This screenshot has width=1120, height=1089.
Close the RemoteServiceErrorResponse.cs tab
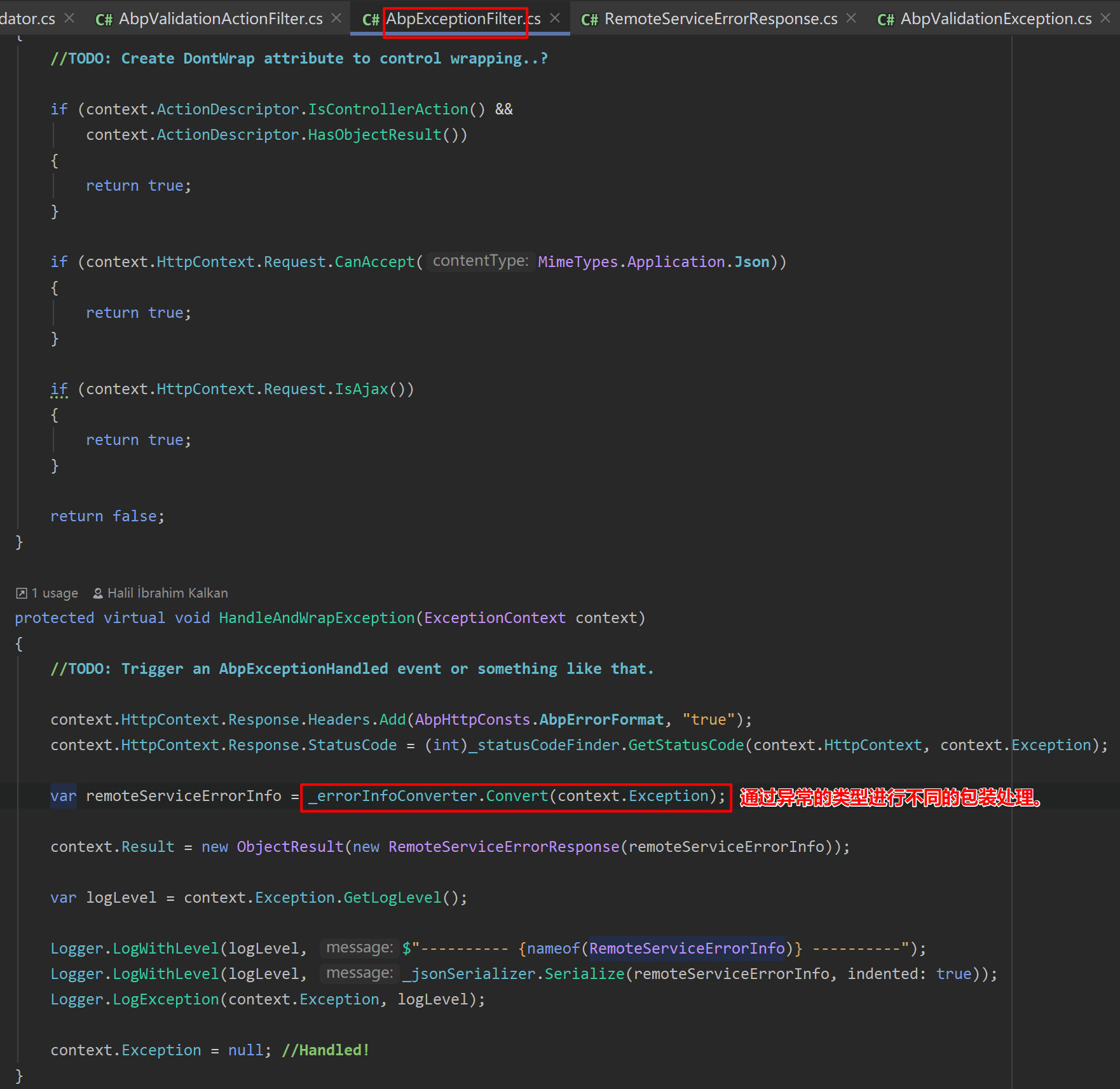(x=850, y=18)
